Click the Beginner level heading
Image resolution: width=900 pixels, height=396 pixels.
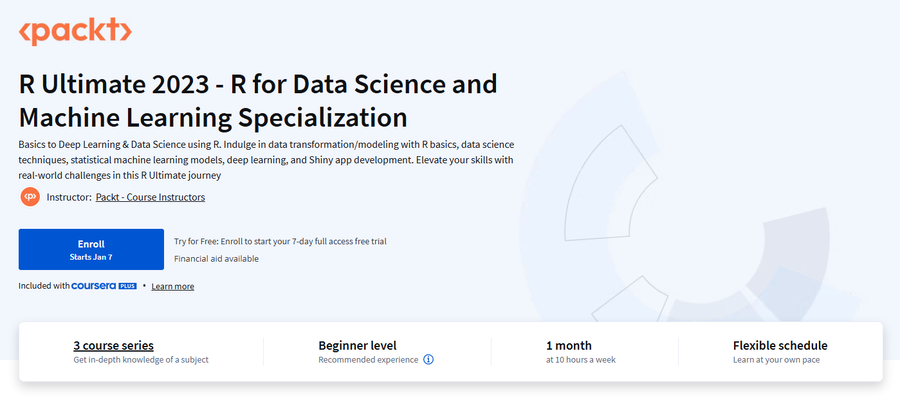[358, 345]
